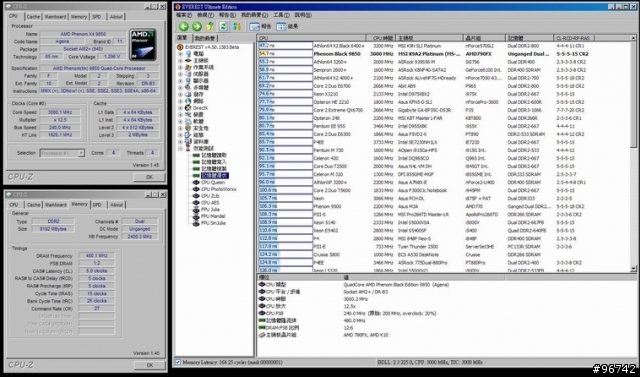Click the Up level arrow icon in EVEREST toolbar
The width and height of the screenshot is (640, 377).
click(x=210, y=27)
